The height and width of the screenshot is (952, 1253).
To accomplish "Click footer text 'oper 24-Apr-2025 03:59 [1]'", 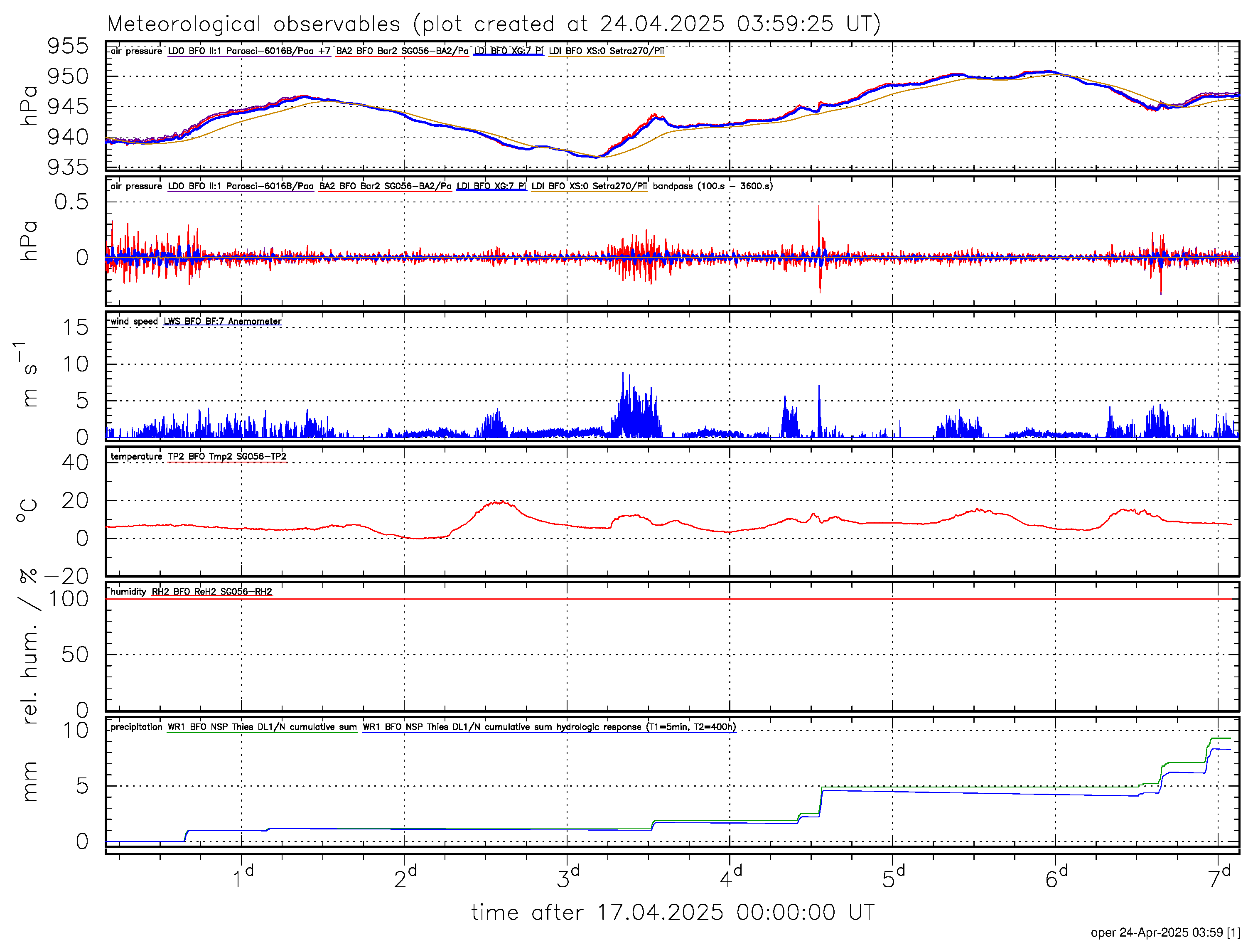I will pos(1165,933).
